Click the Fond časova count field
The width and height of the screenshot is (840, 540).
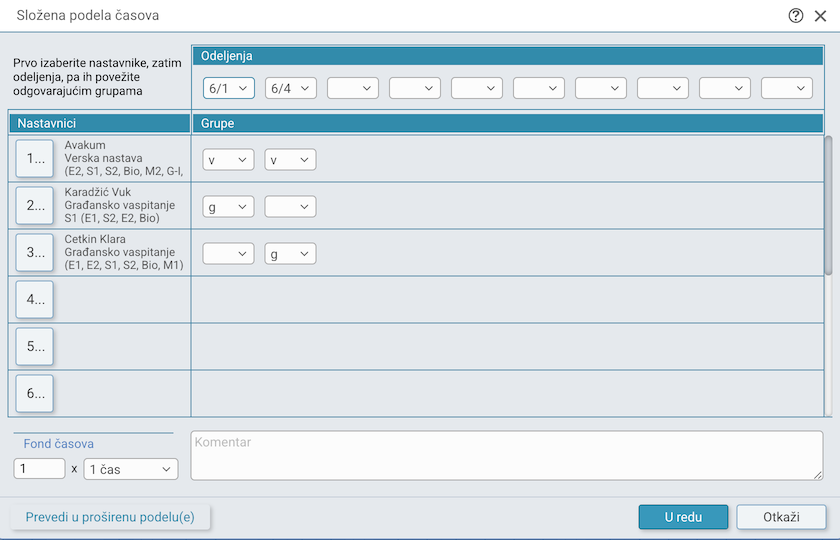click(40, 469)
